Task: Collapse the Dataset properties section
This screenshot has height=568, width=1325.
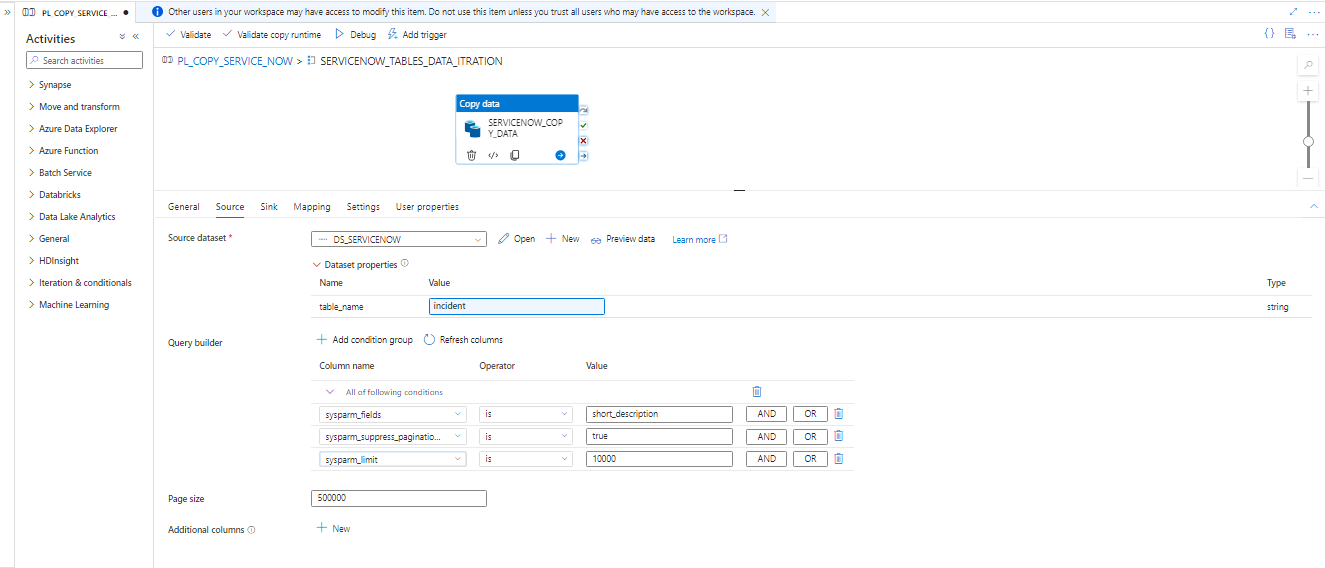Action: (317, 265)
